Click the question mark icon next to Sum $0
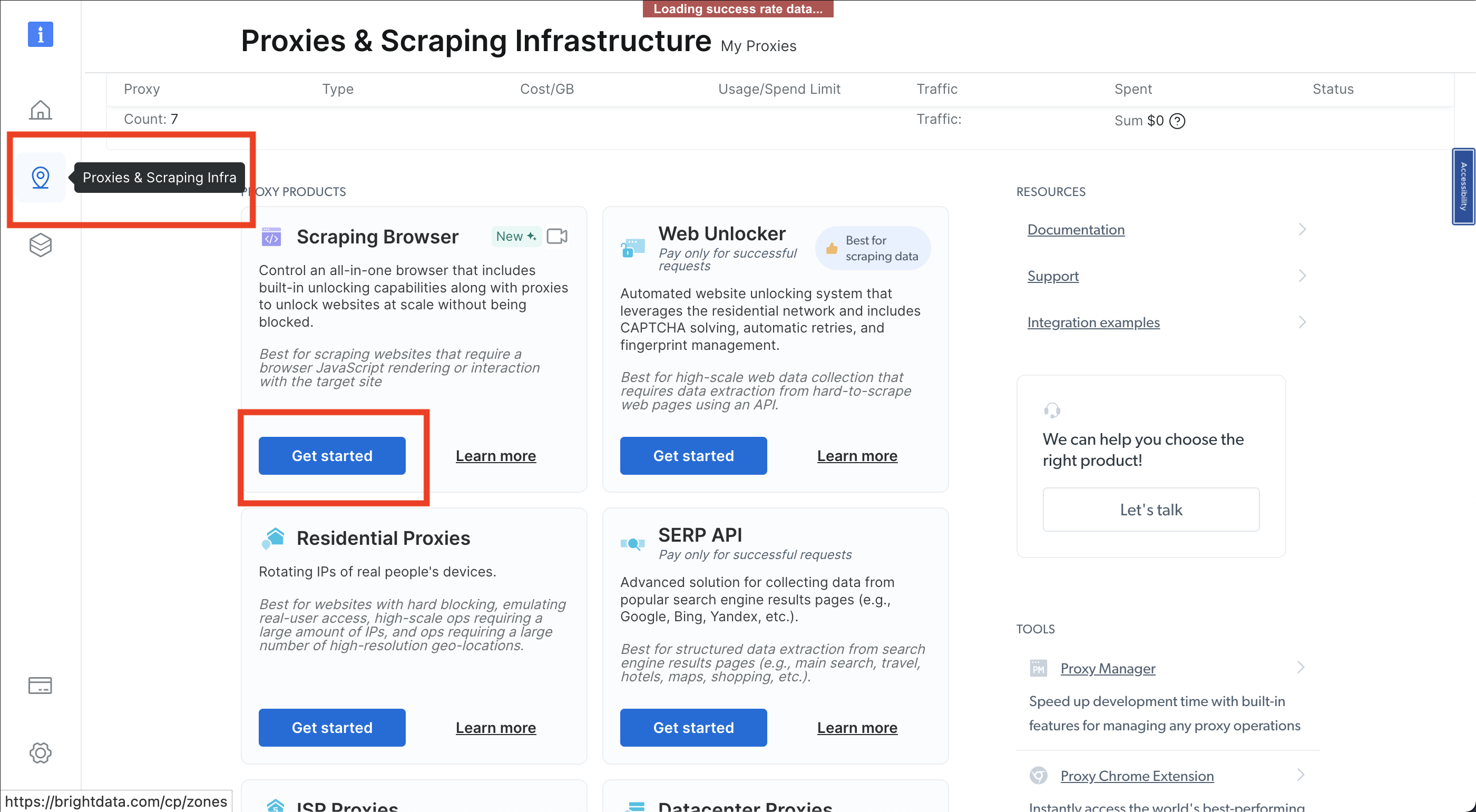Screen dimensions: 1476x812 click(1178, 120)
